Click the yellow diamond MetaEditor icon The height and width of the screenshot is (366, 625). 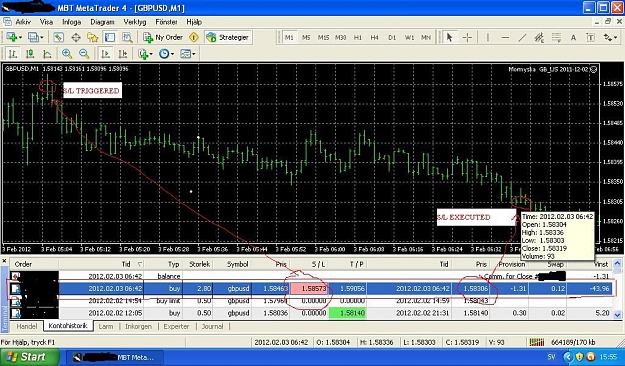(194, 37)
